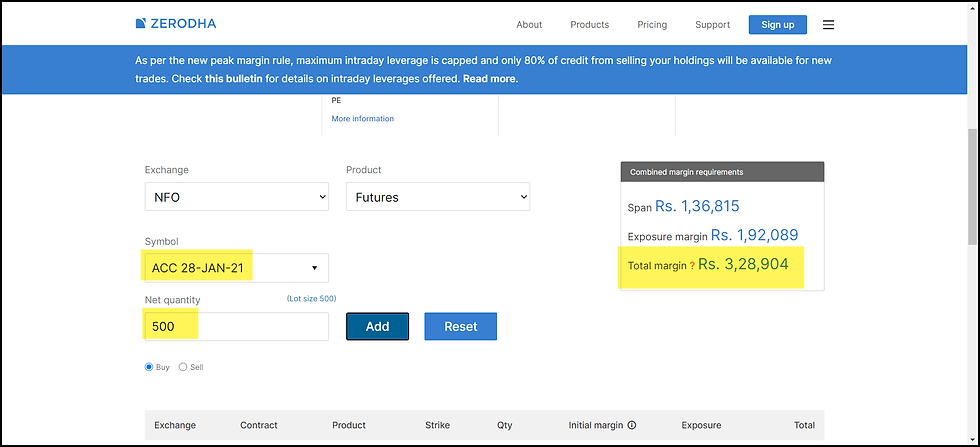Click the Combined margin requirements header
The image size is (980, 447).
722,172
